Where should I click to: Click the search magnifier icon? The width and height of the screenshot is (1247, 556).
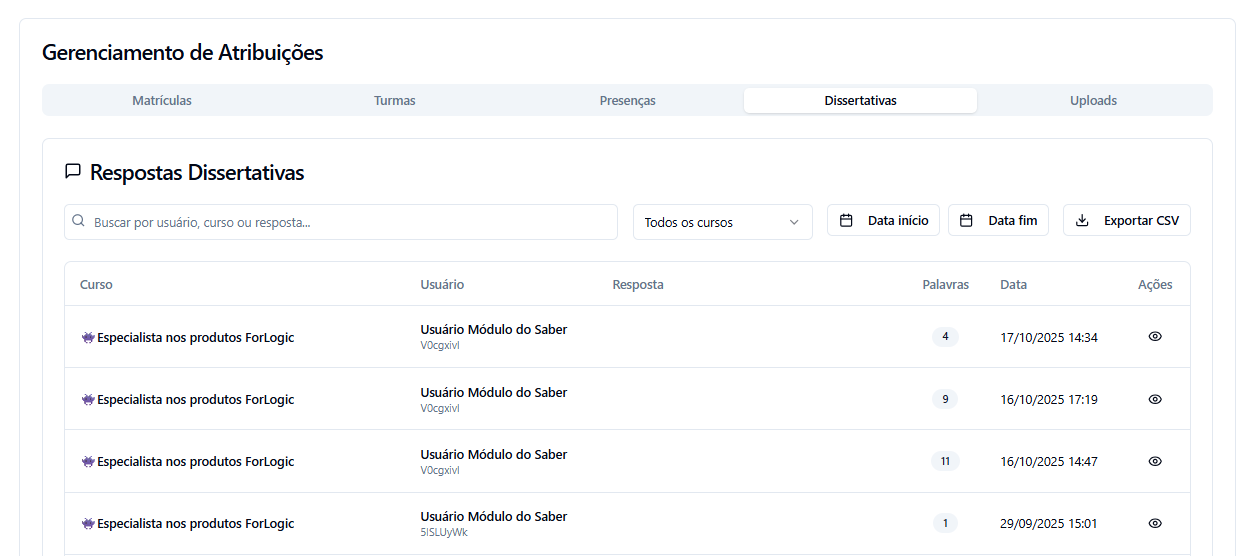tap(79, 222)
